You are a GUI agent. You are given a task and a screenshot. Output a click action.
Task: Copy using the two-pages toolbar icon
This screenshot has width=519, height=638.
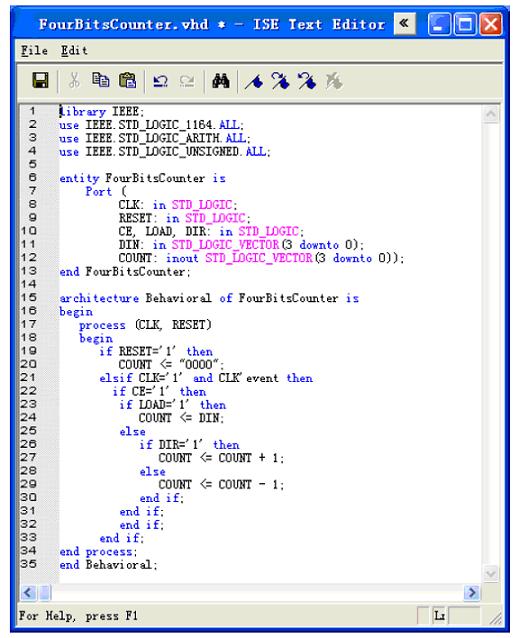(100, 80)
